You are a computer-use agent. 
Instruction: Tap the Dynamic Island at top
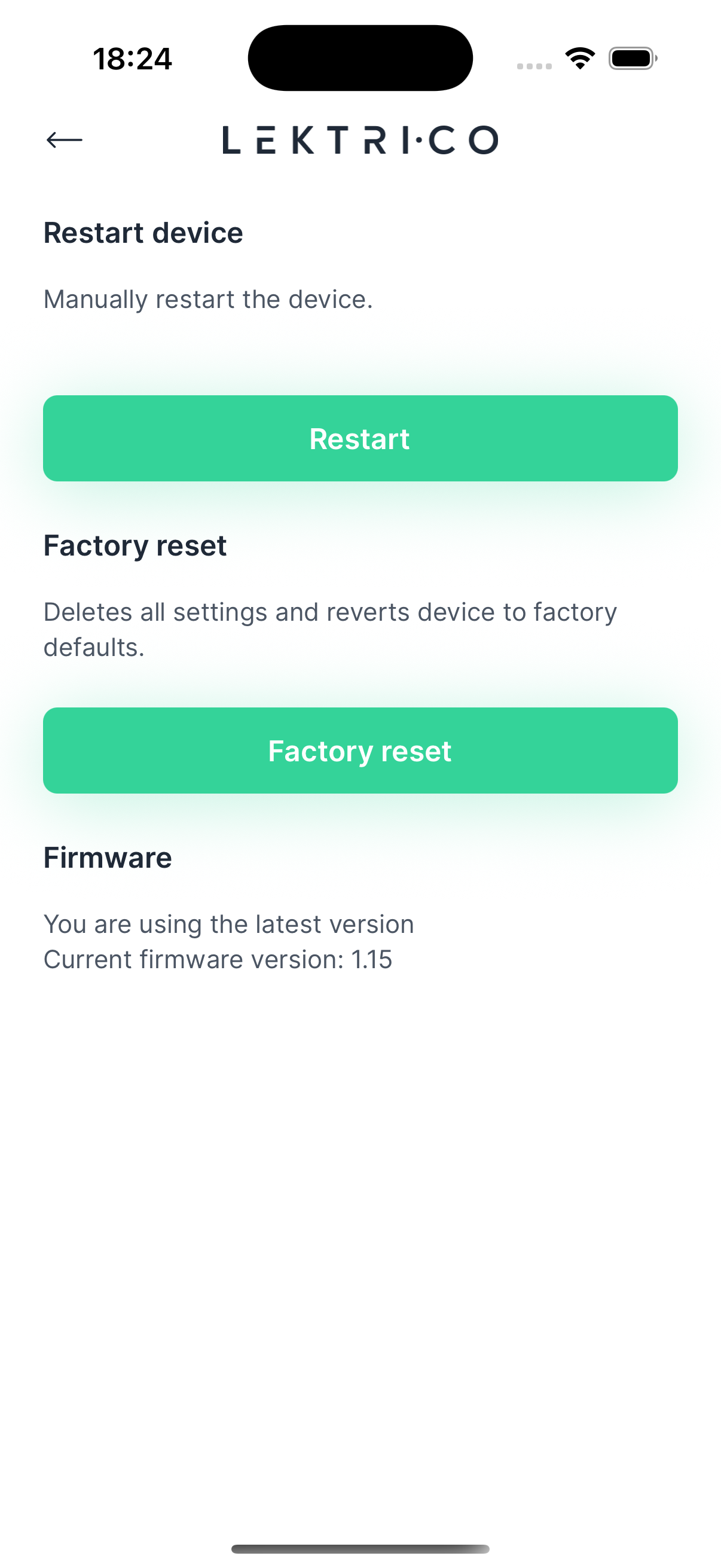tap(360, 58)
